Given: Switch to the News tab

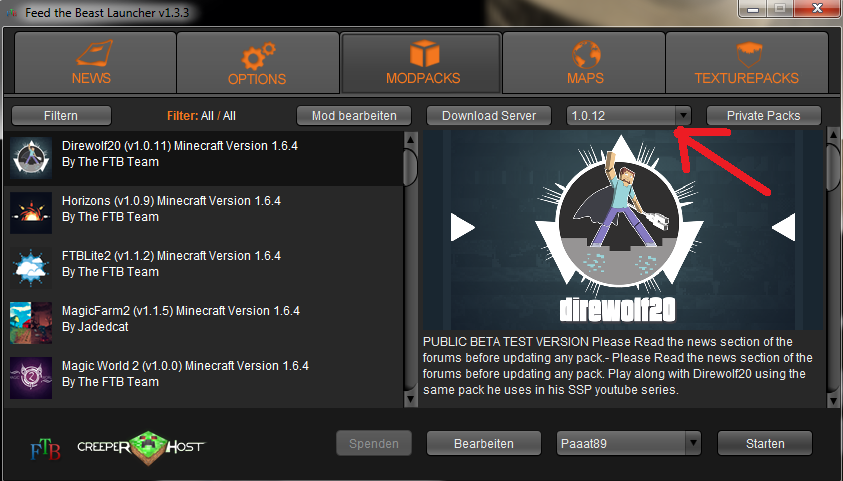Looking at the screenshot, I should click(91, 63).
